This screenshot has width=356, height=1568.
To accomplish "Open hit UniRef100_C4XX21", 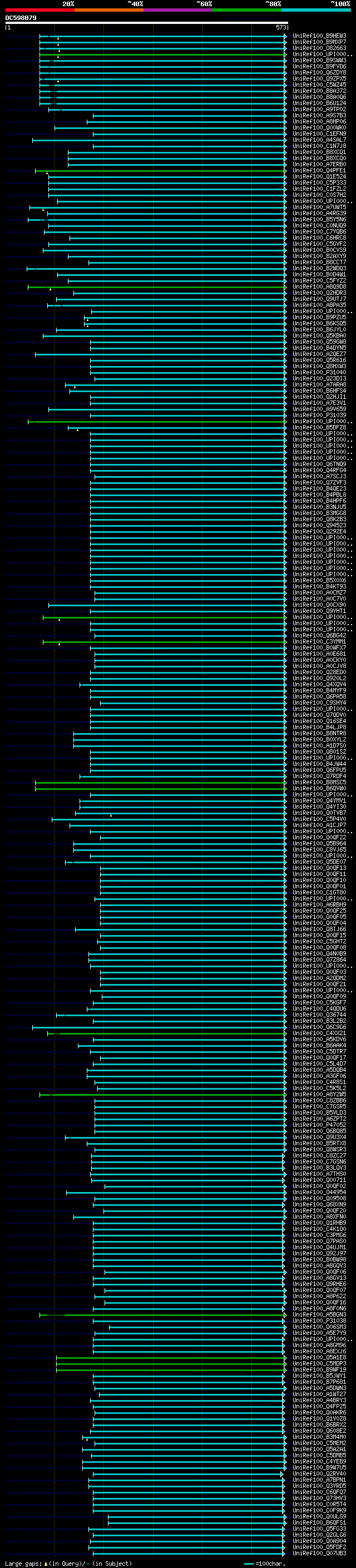I will (319, 1033).
